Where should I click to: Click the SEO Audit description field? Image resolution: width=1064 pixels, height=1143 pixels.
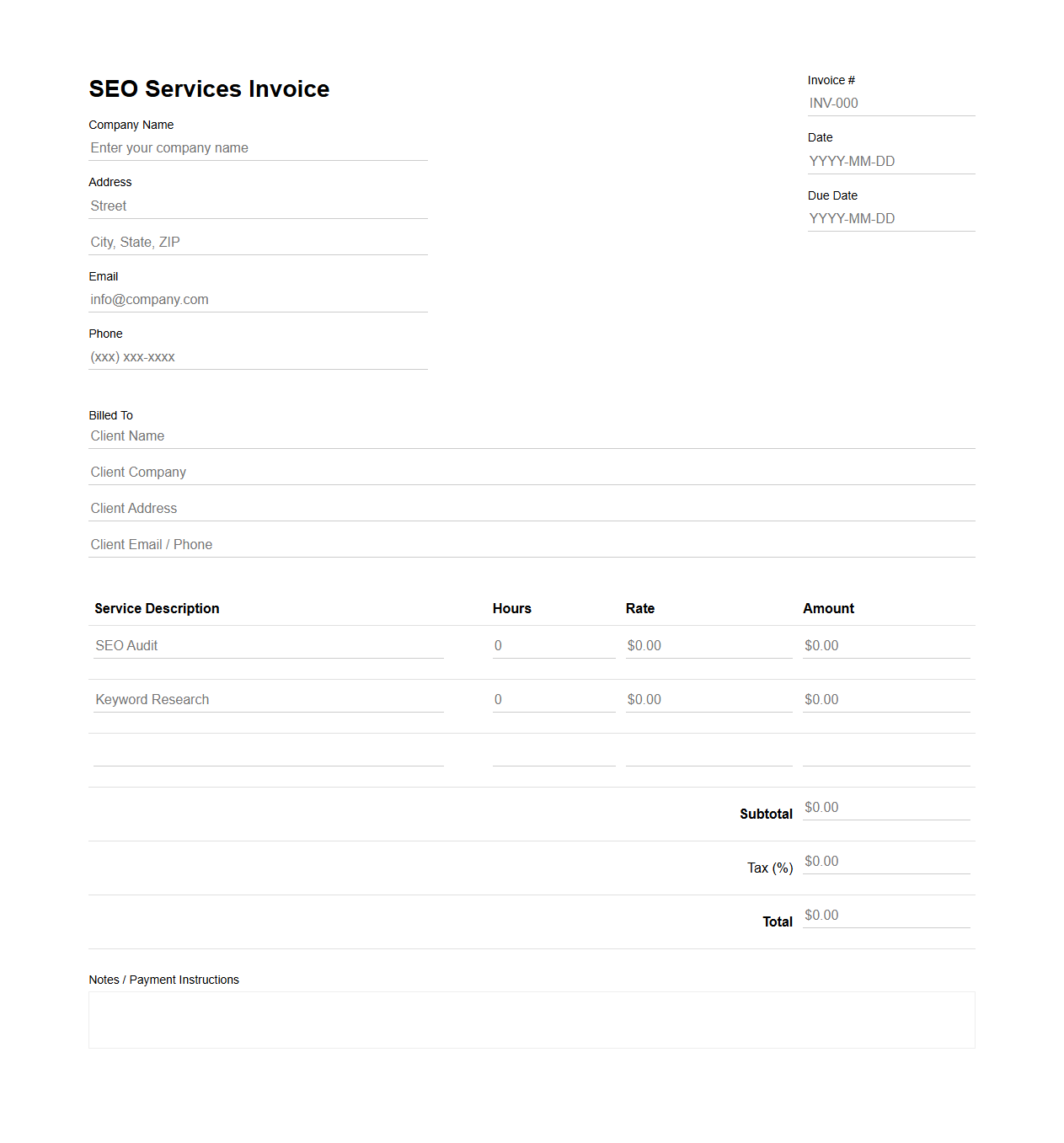(x=268, y=645)
